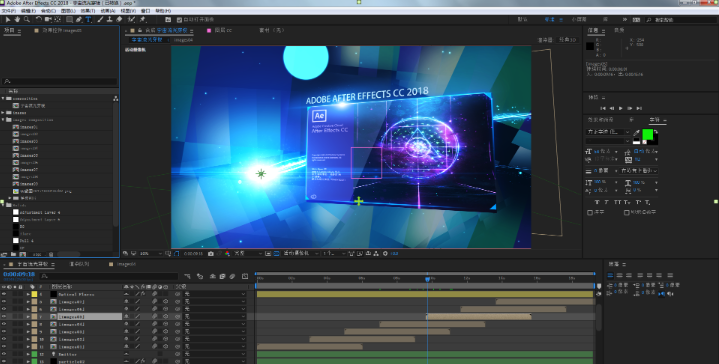This screenshot has height=364, width=719.
Task: Select the Zoom magnifier tool
Action: point(27,19)
